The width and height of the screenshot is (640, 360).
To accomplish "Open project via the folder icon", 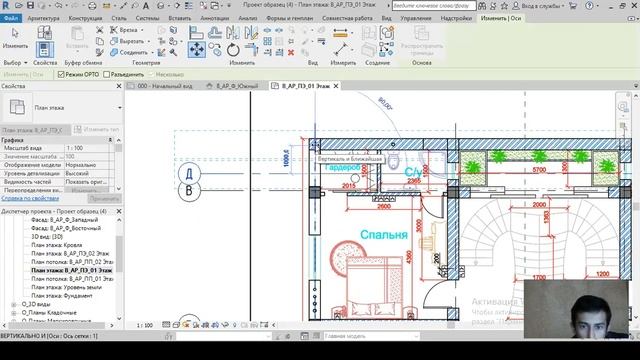I will tap(18, 6).
